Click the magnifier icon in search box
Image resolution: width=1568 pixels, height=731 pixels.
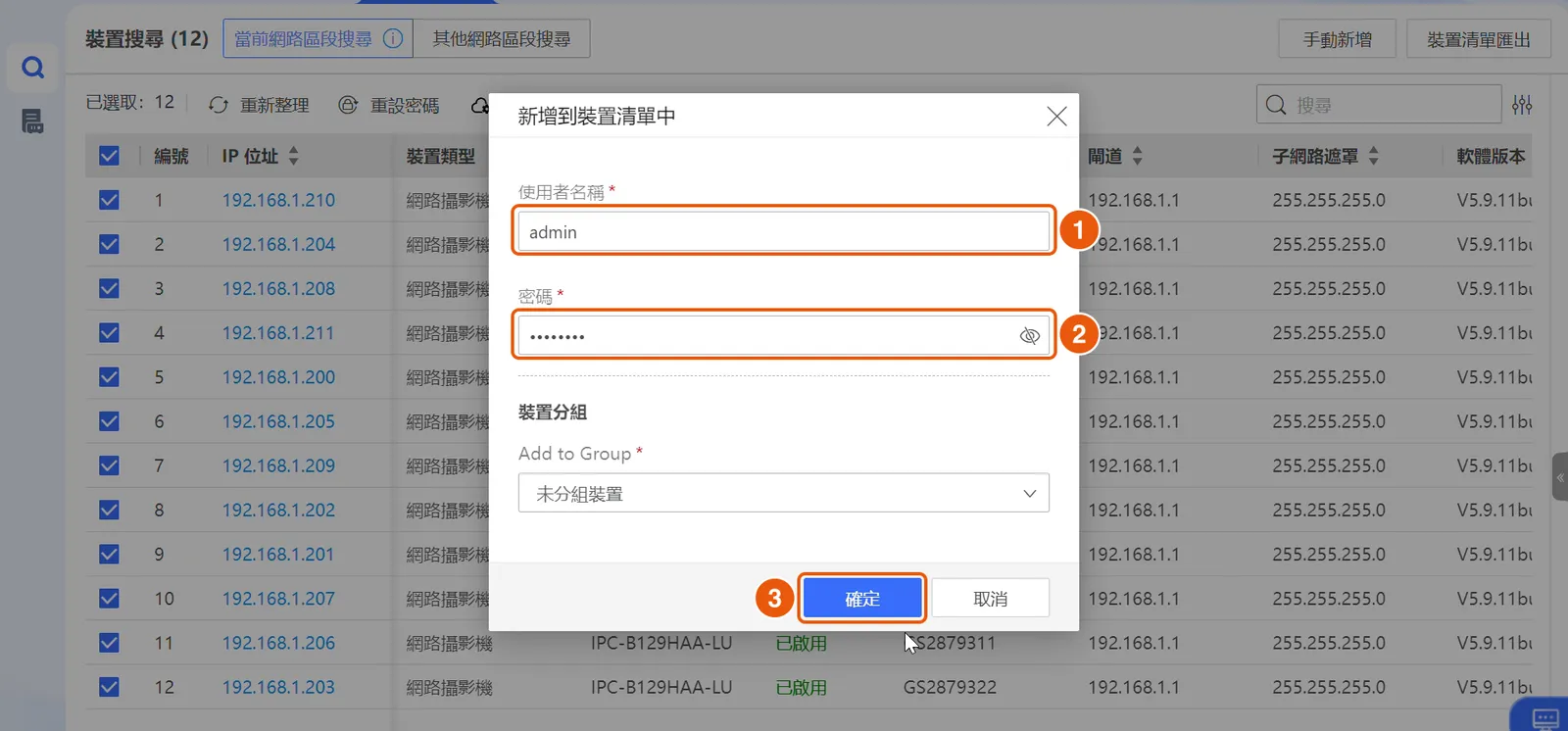click(1275, 105)
